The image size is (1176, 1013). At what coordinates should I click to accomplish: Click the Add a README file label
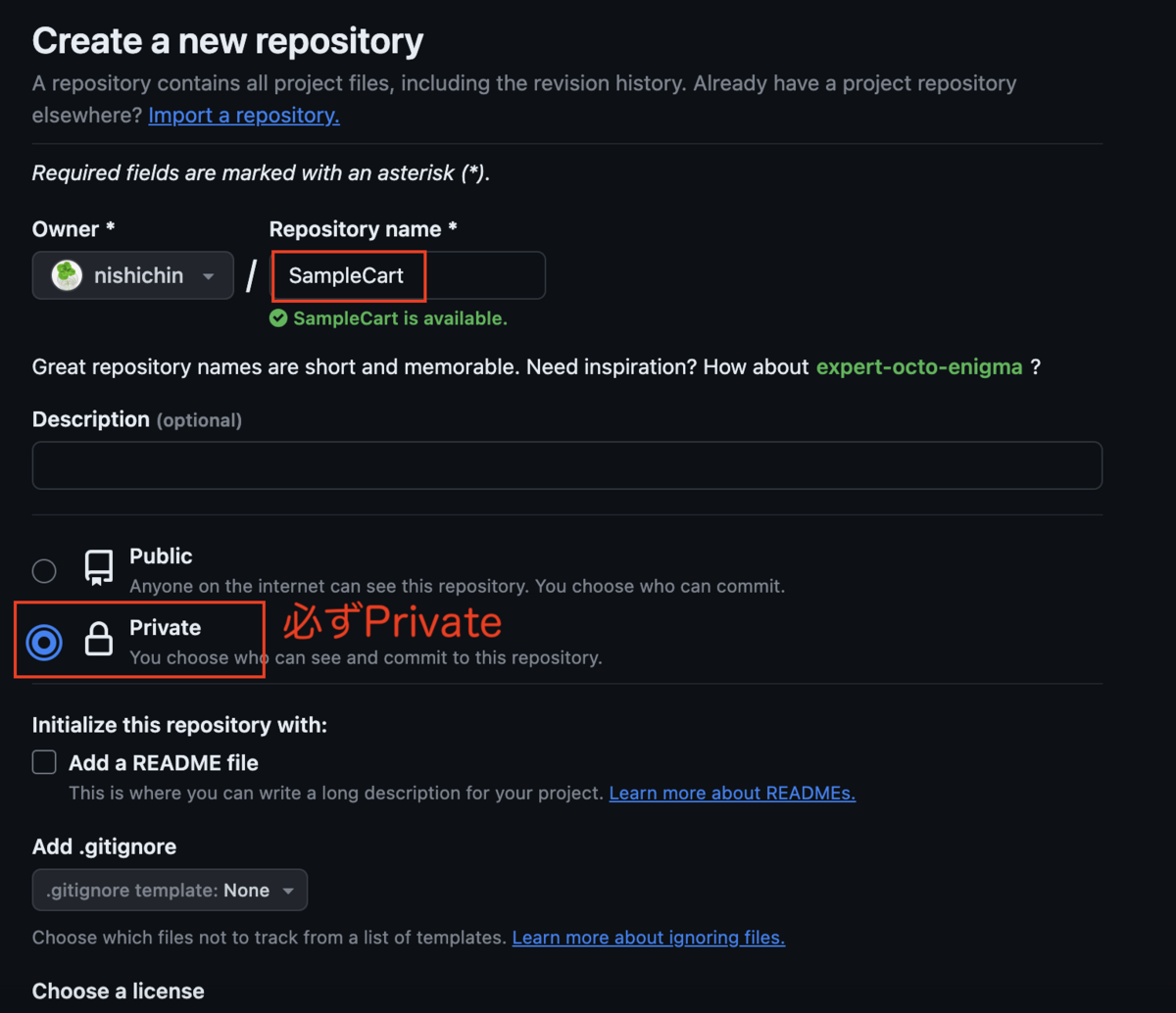(164, 762)
